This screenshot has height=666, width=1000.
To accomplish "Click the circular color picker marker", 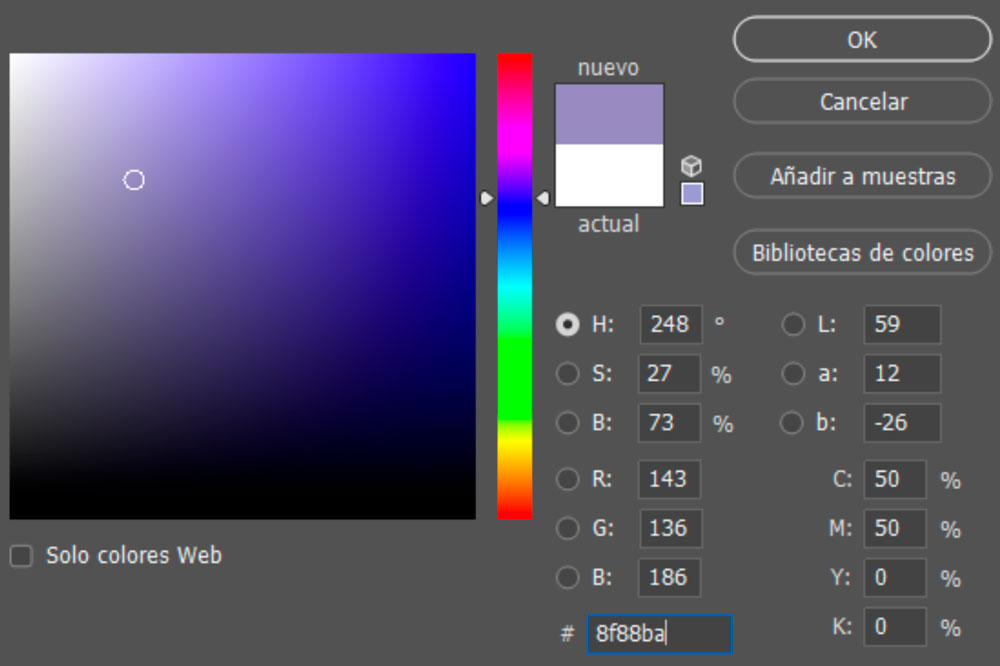I will point(134,180).
